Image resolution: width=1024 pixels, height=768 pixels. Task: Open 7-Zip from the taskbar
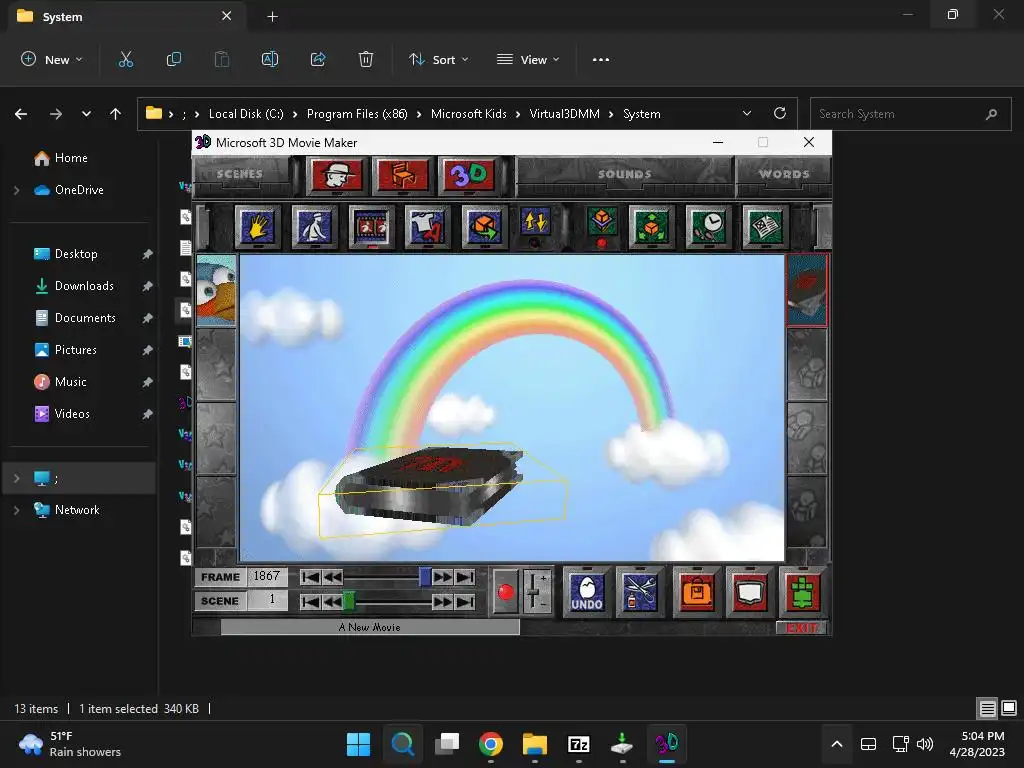579,744
